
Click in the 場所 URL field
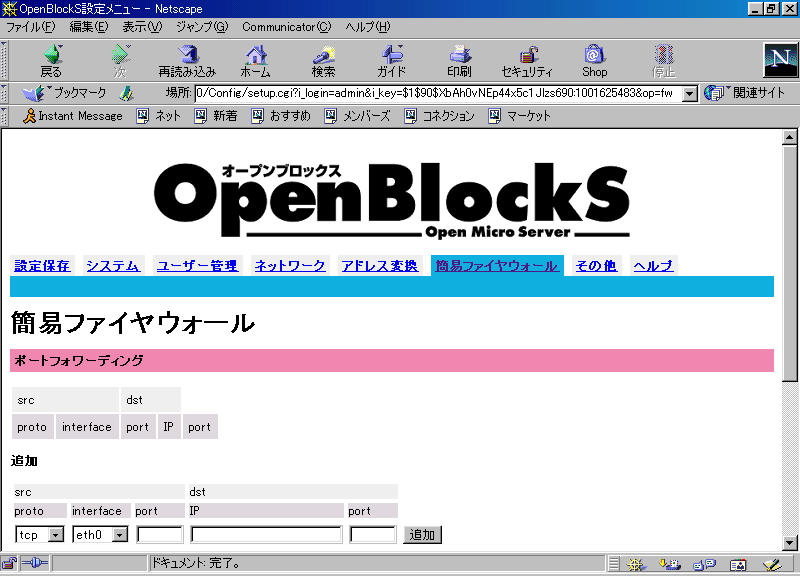[438, 93]
